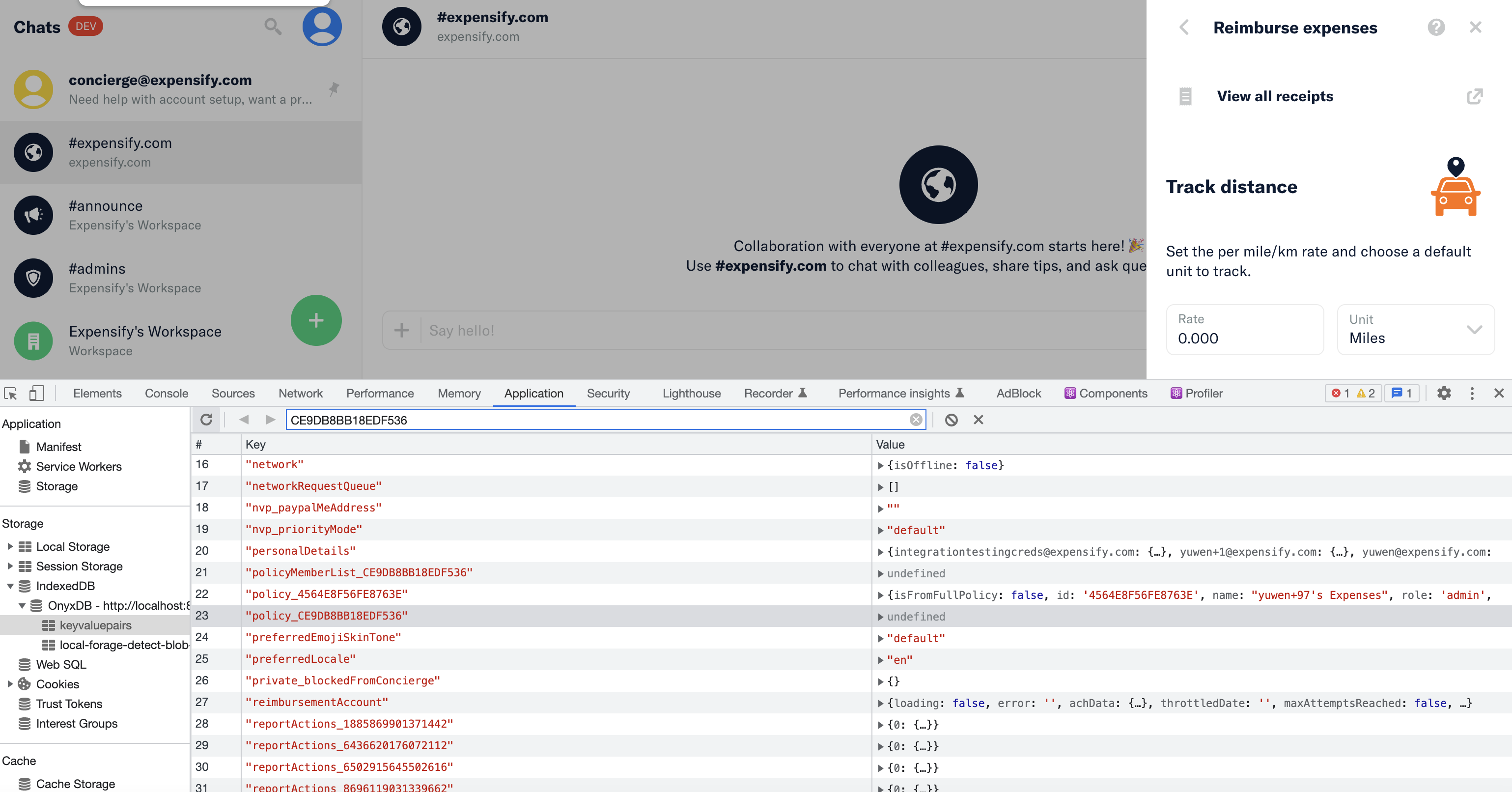The height and width of the screenshot is (792, 1512).
Task: Open DevTools settings gear
Action: 1444,394
